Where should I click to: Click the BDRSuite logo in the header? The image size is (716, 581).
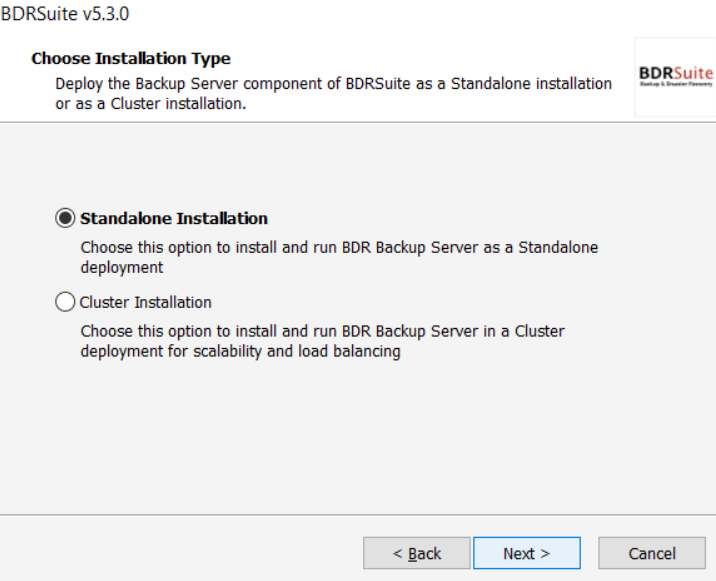pyautogui.click(x=676, y=77)
